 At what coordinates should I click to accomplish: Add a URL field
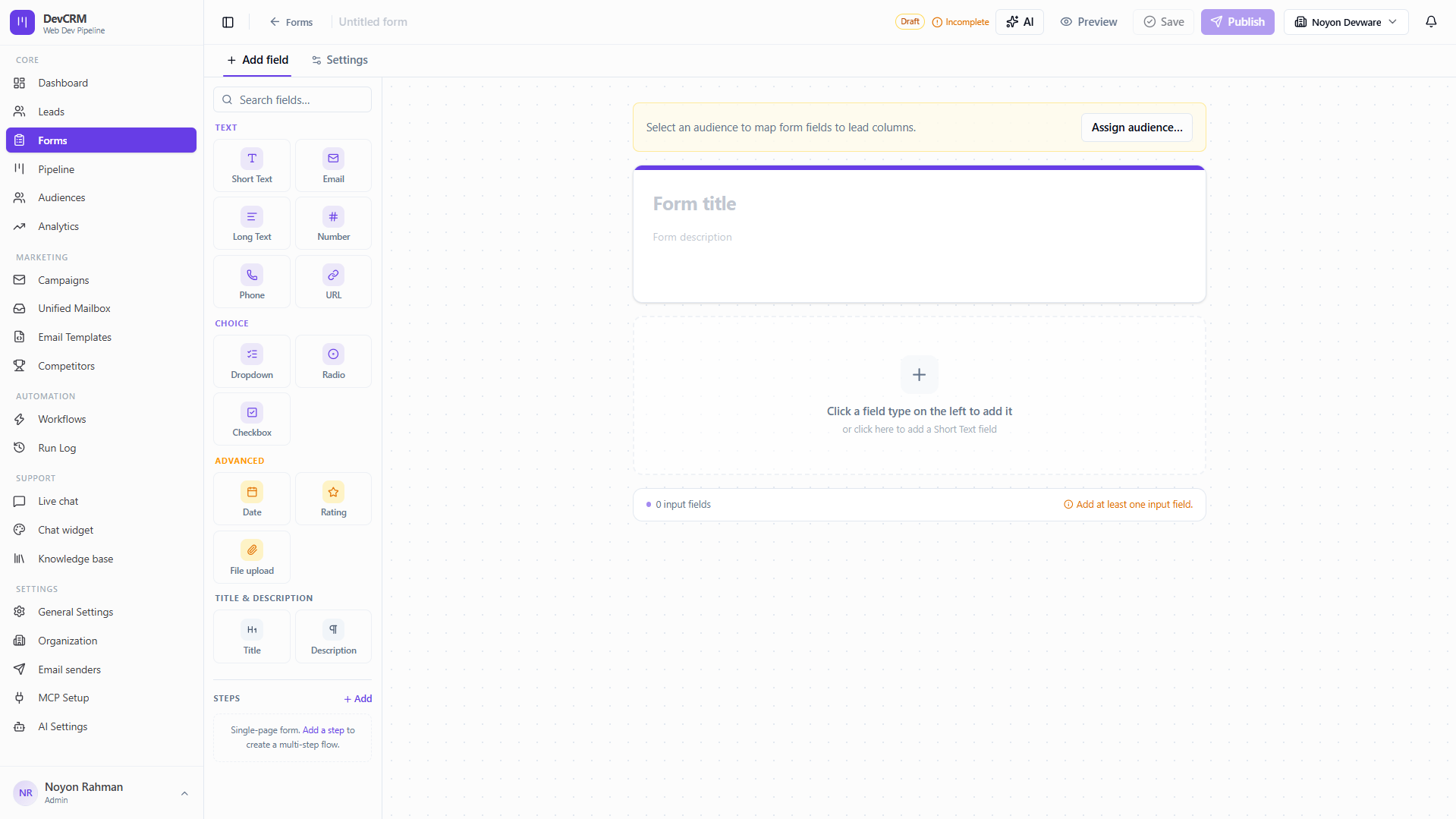pyautogui.click(x=333, y=282)
